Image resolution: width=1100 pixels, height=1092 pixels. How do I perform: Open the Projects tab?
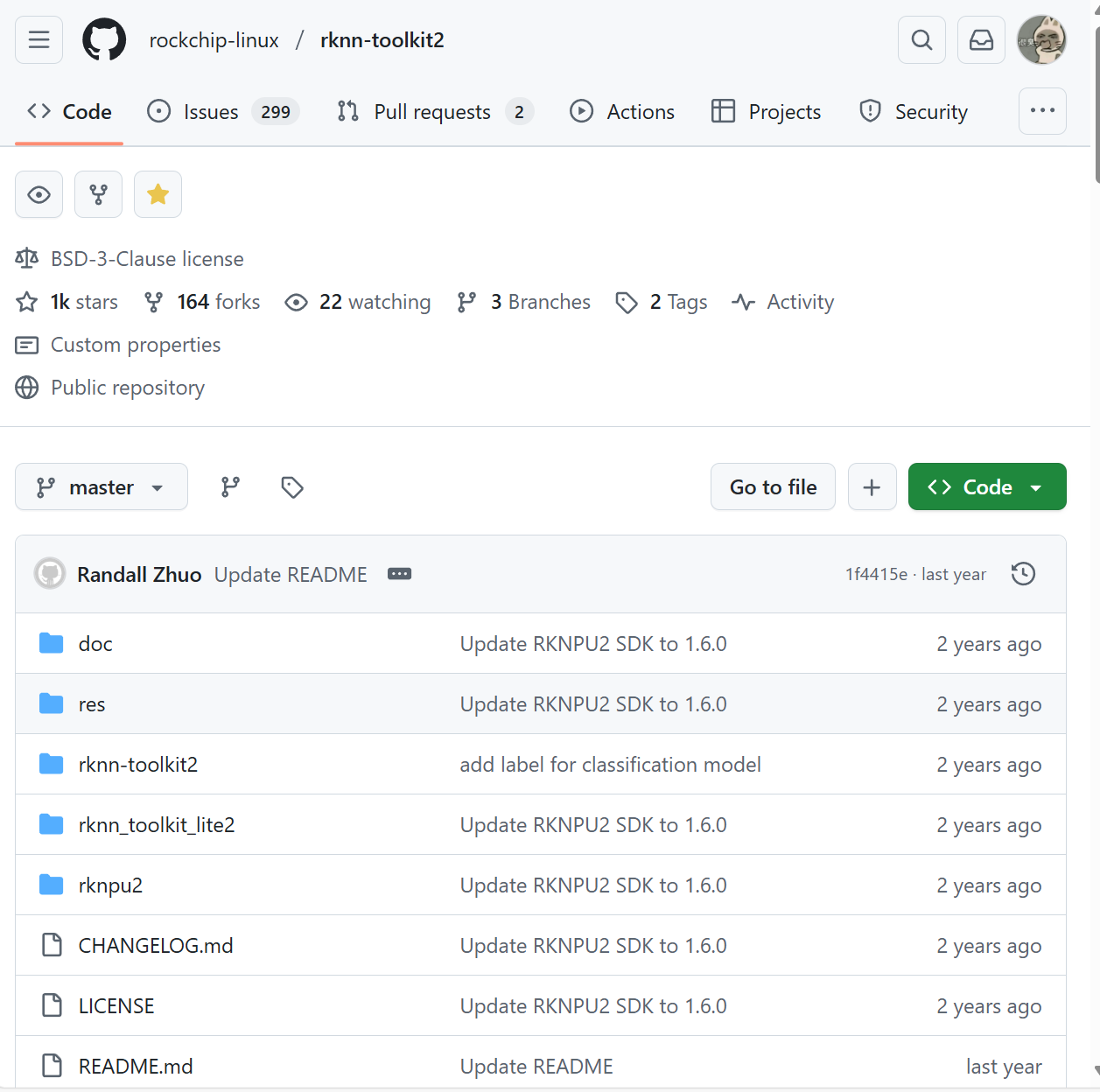click(x=767, y=112)
